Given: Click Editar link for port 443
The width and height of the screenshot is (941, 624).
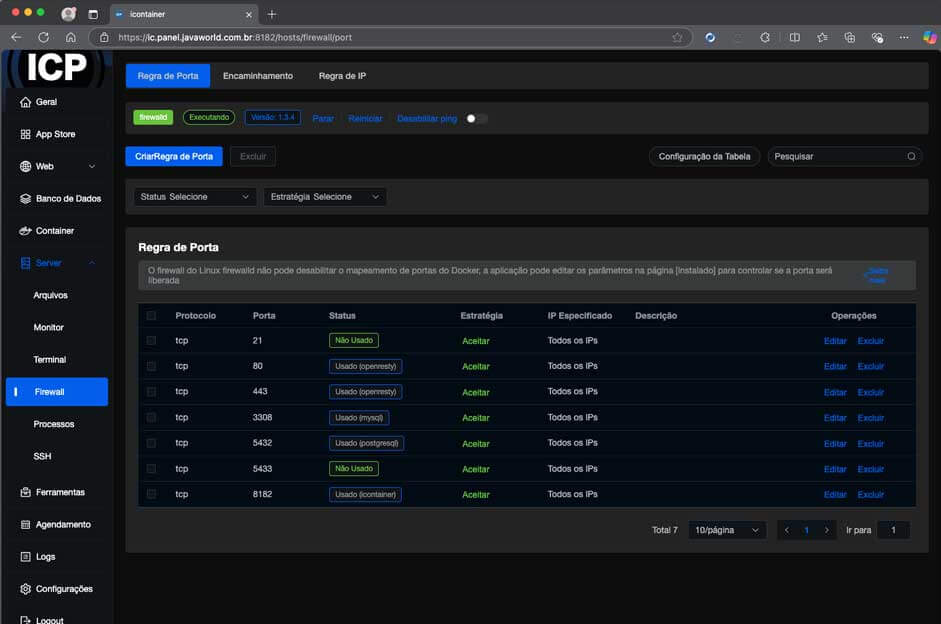Looking at the screenshot, I should (x=834, y=392).
